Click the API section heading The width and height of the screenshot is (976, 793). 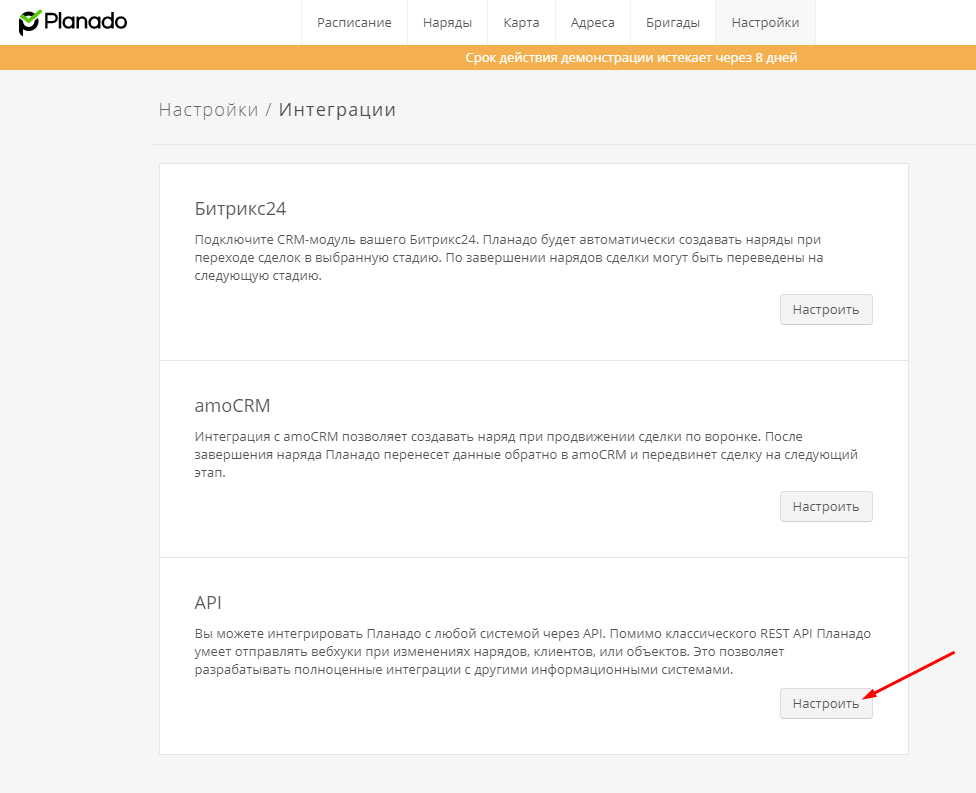(x=208, y=603)
